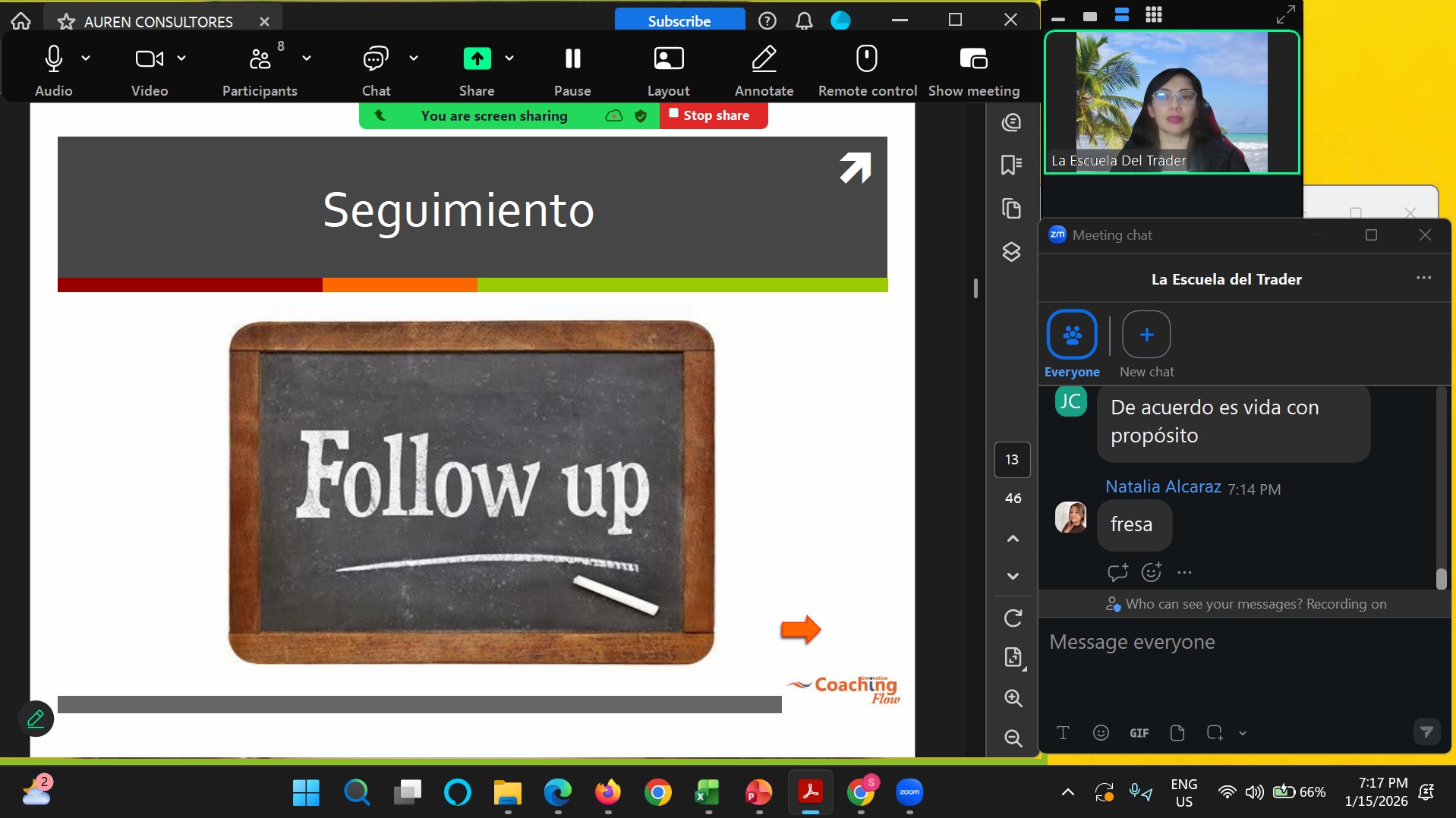Click the zoom out magnifier icon
Screen dimensions: 1456x818
click(x=1013, y=738)
